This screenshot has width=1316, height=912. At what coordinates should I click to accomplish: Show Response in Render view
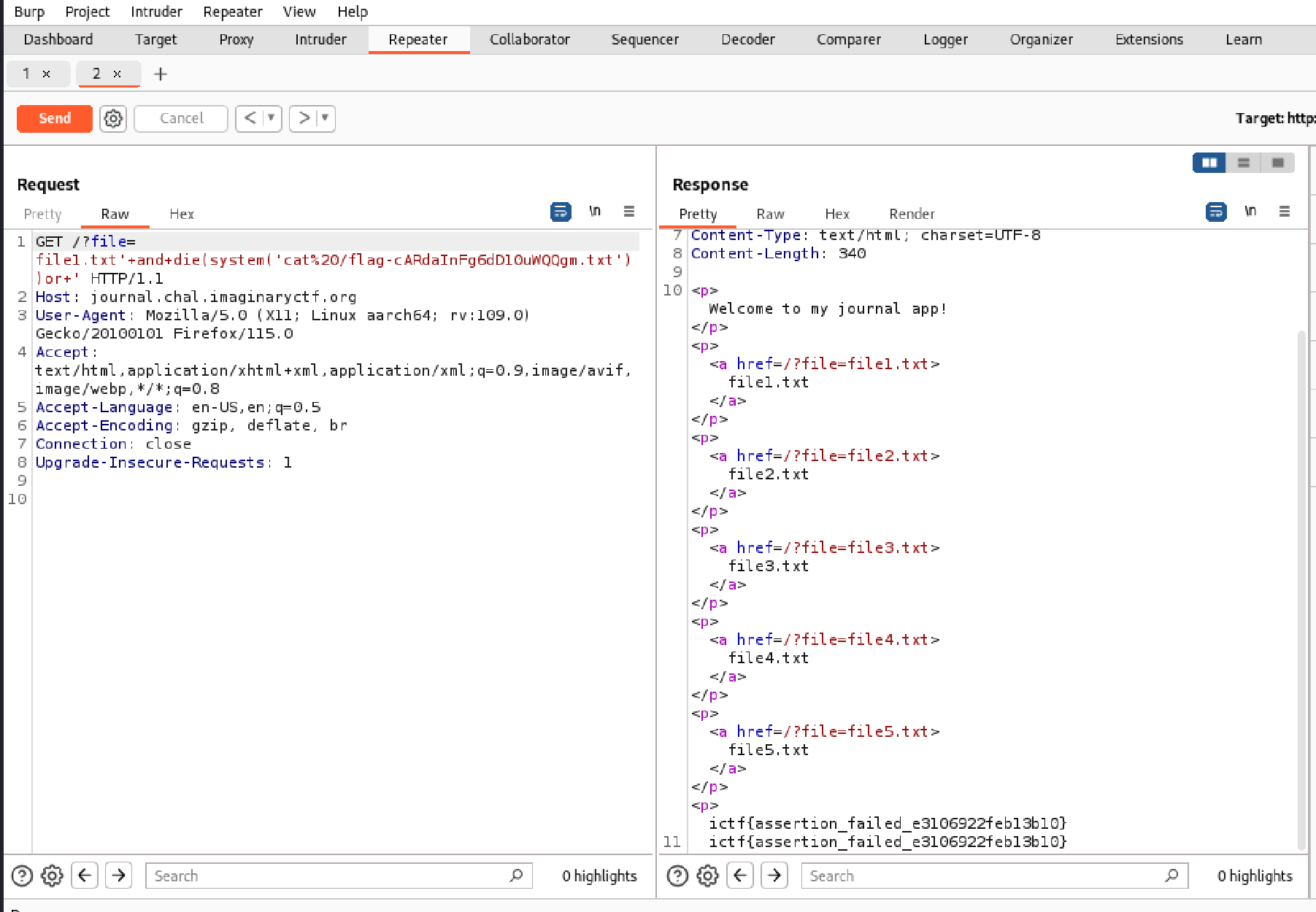[x=912, y=214]
